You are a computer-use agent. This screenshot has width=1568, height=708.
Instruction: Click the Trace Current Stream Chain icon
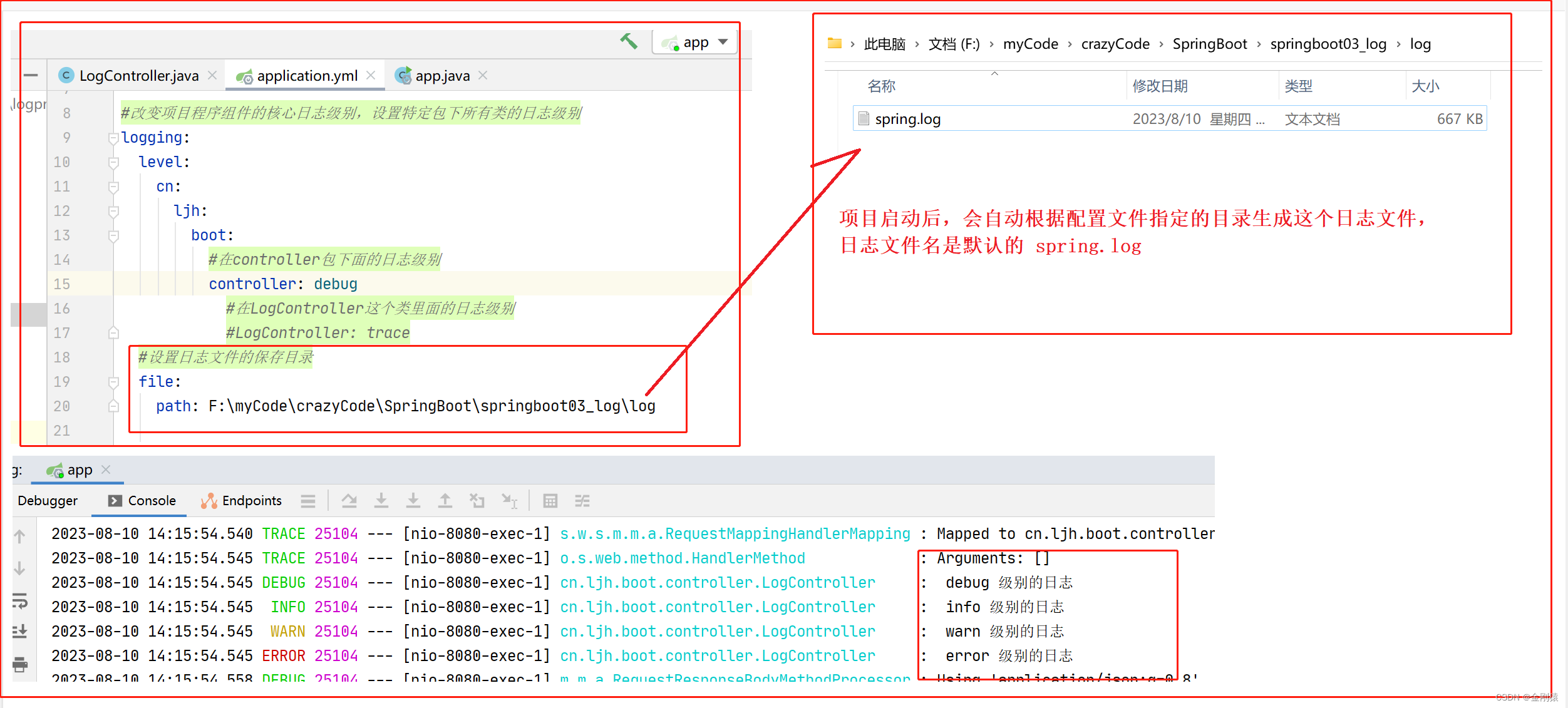582,501
